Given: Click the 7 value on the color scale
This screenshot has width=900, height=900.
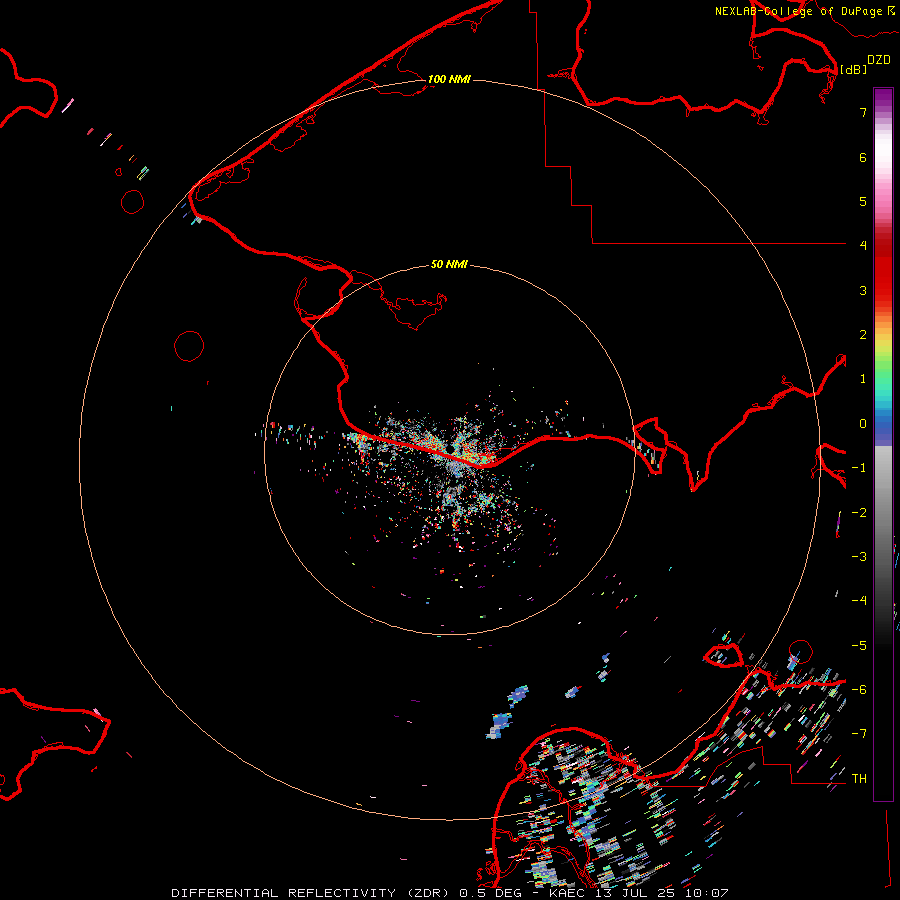Looking at the screenshot, I should pos(863,112).
